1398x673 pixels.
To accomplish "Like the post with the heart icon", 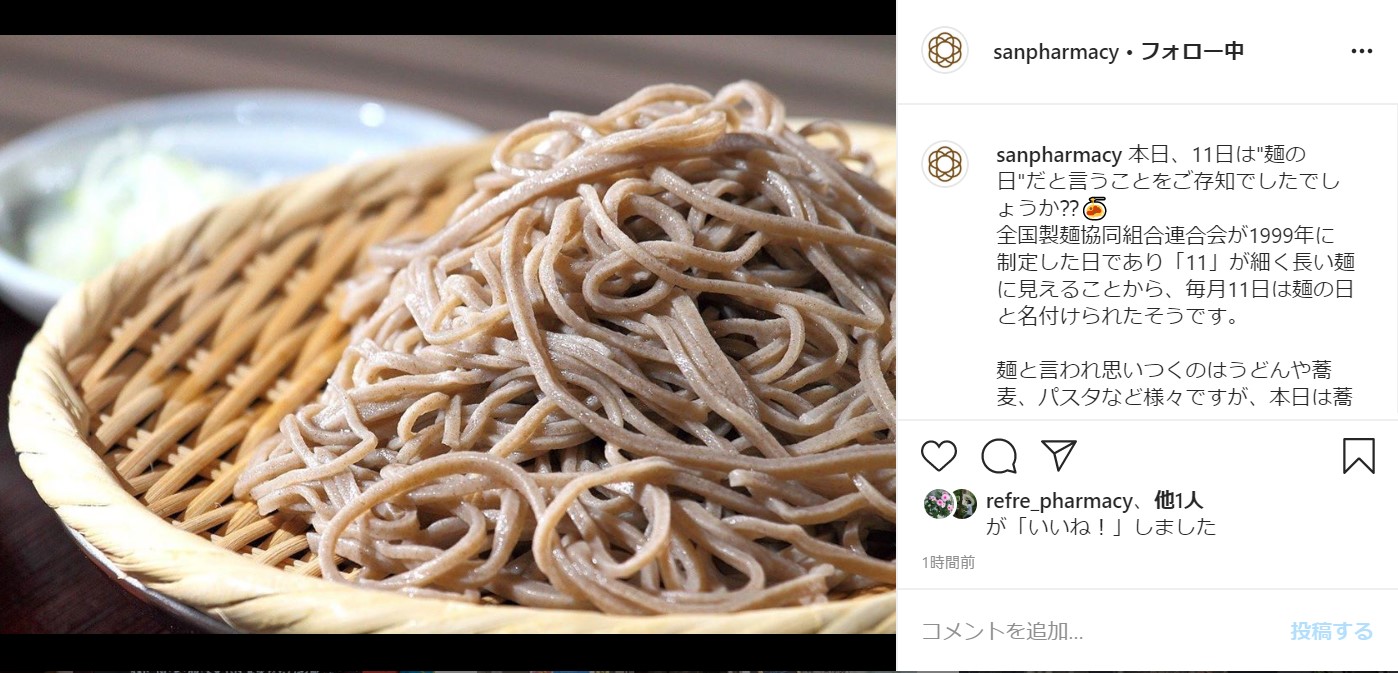I will 939,456.
